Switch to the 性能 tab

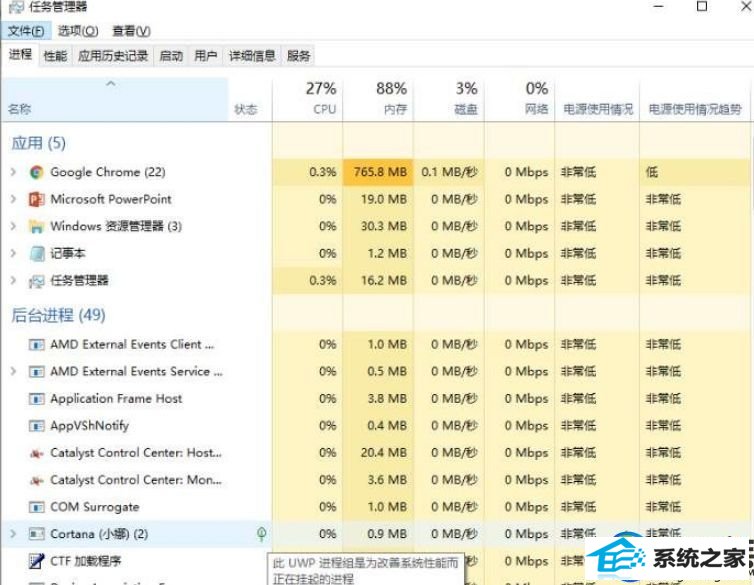[55, 56]
